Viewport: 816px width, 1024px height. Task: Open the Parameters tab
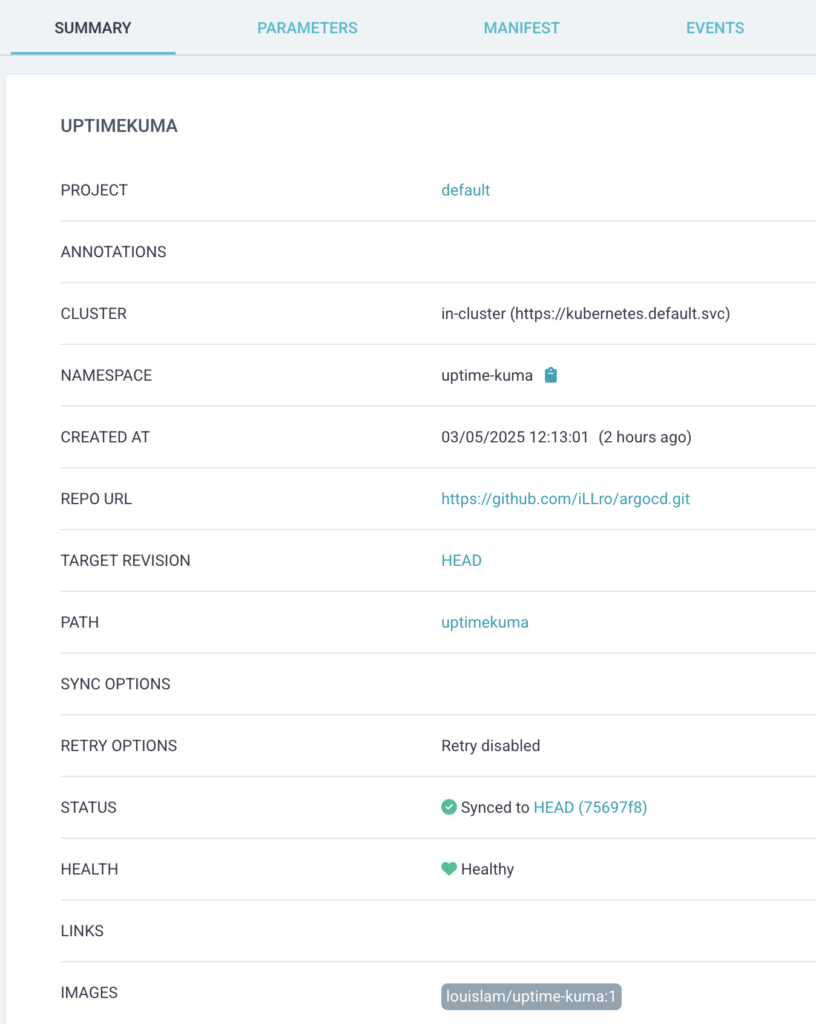(307, 28)
